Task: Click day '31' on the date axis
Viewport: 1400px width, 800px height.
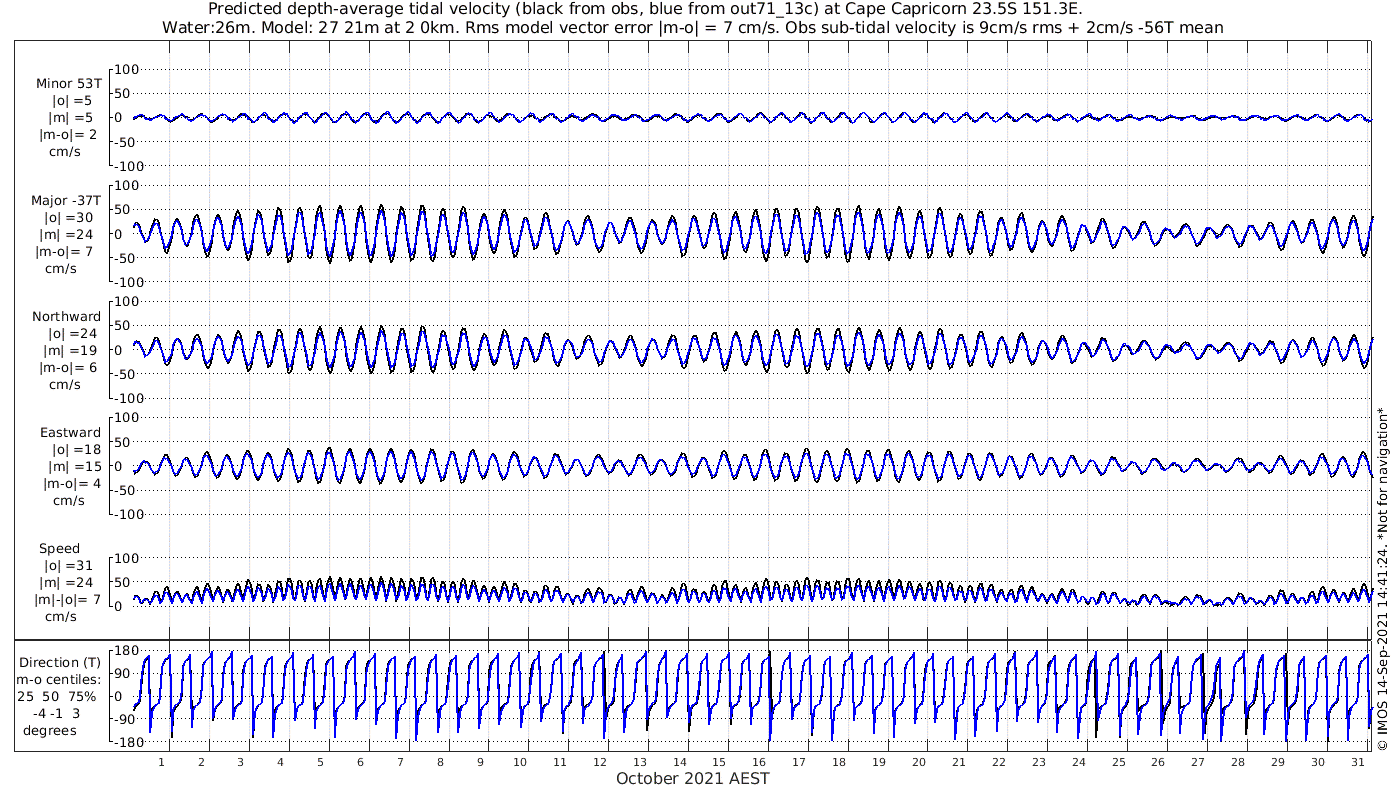Action: [1357, 762]
